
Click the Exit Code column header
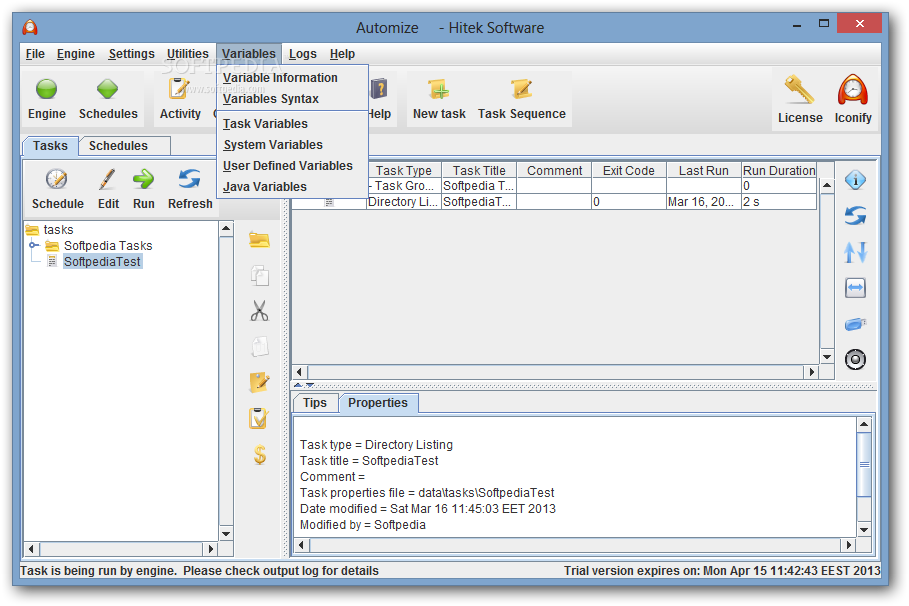(628, 170)
